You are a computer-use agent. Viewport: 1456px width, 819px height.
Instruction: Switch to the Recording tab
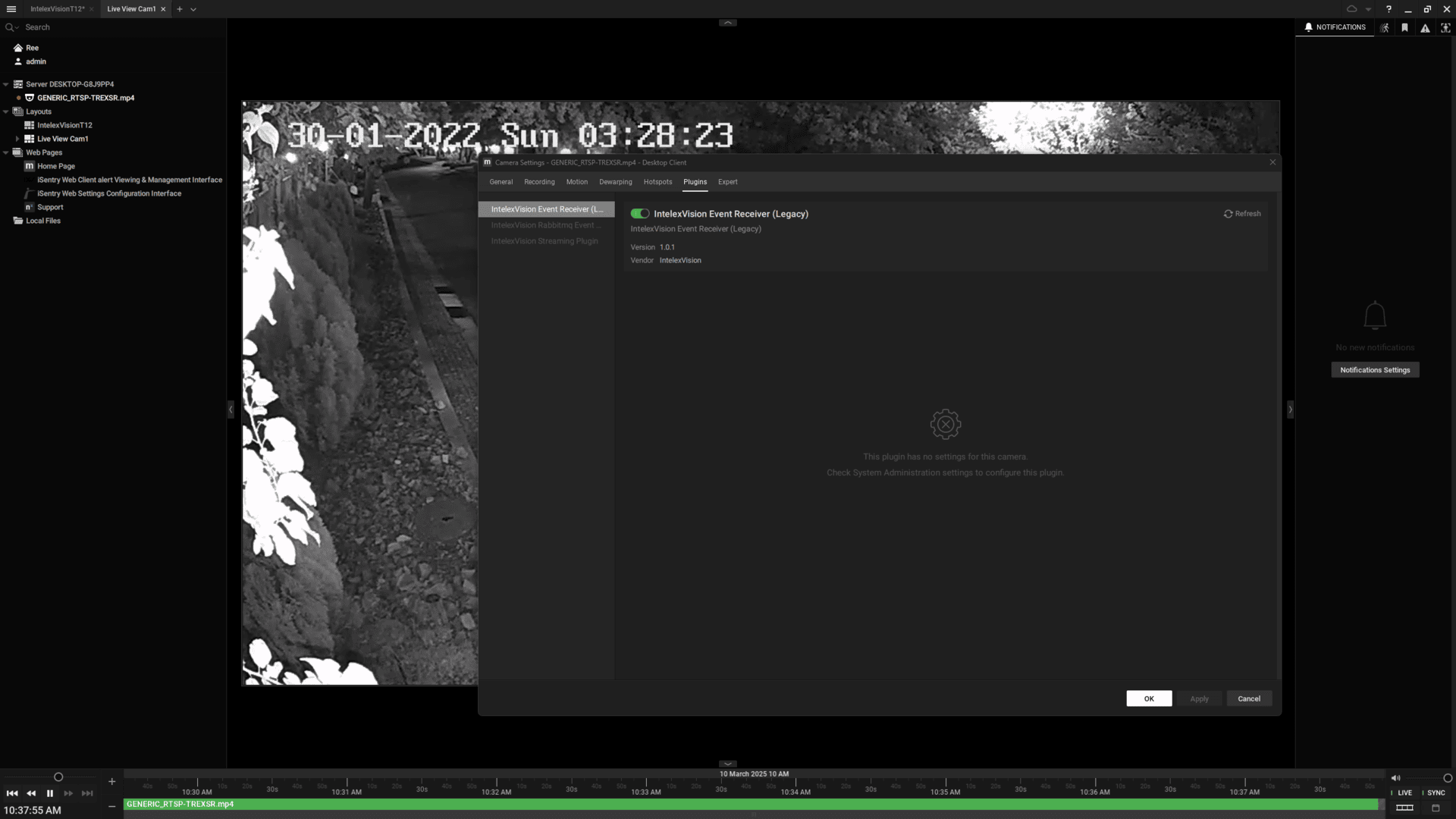pyautogui.click(x=539, y=182)
